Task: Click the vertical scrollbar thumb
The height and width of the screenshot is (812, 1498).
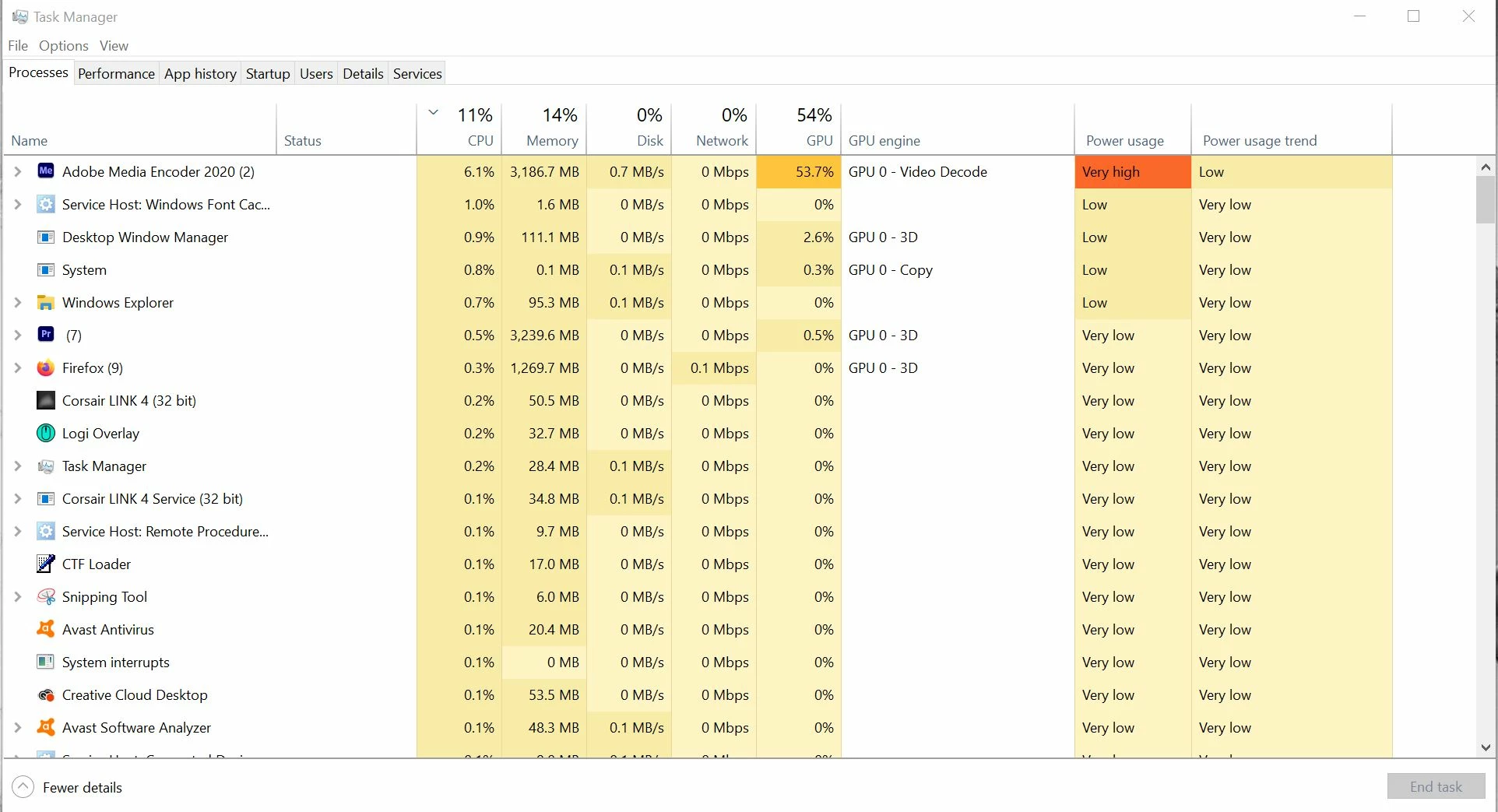Action: click(x=1486, y=200)
